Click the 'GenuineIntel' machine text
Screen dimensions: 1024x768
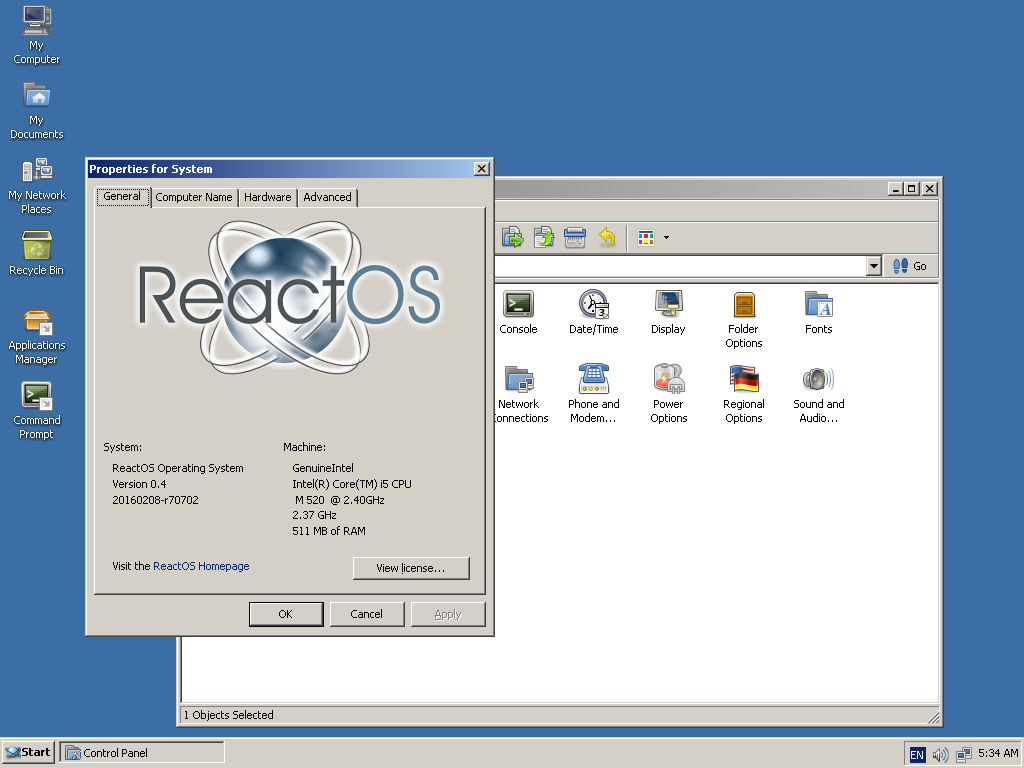[x=323, y=468]
